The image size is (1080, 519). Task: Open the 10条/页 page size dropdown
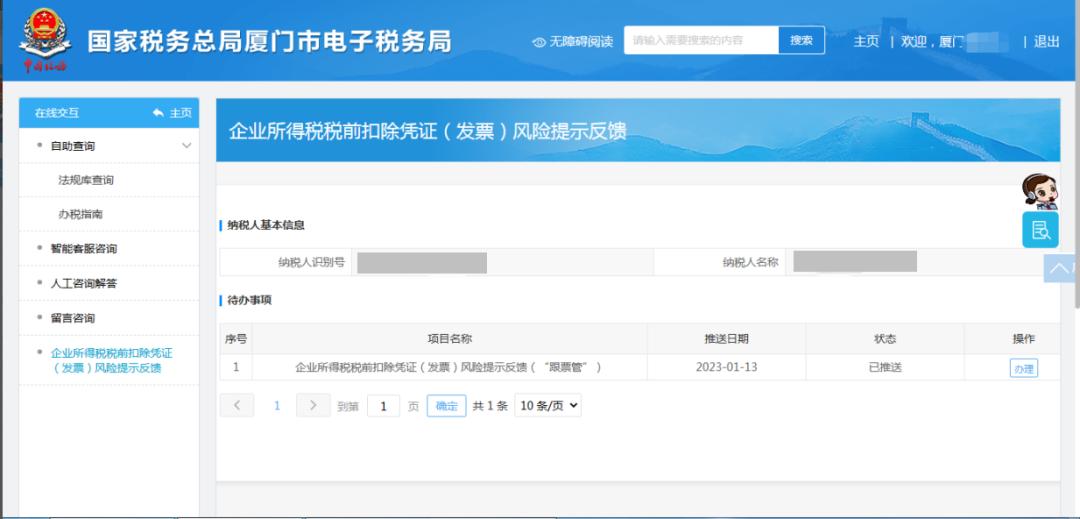click(x=548, y=405)
